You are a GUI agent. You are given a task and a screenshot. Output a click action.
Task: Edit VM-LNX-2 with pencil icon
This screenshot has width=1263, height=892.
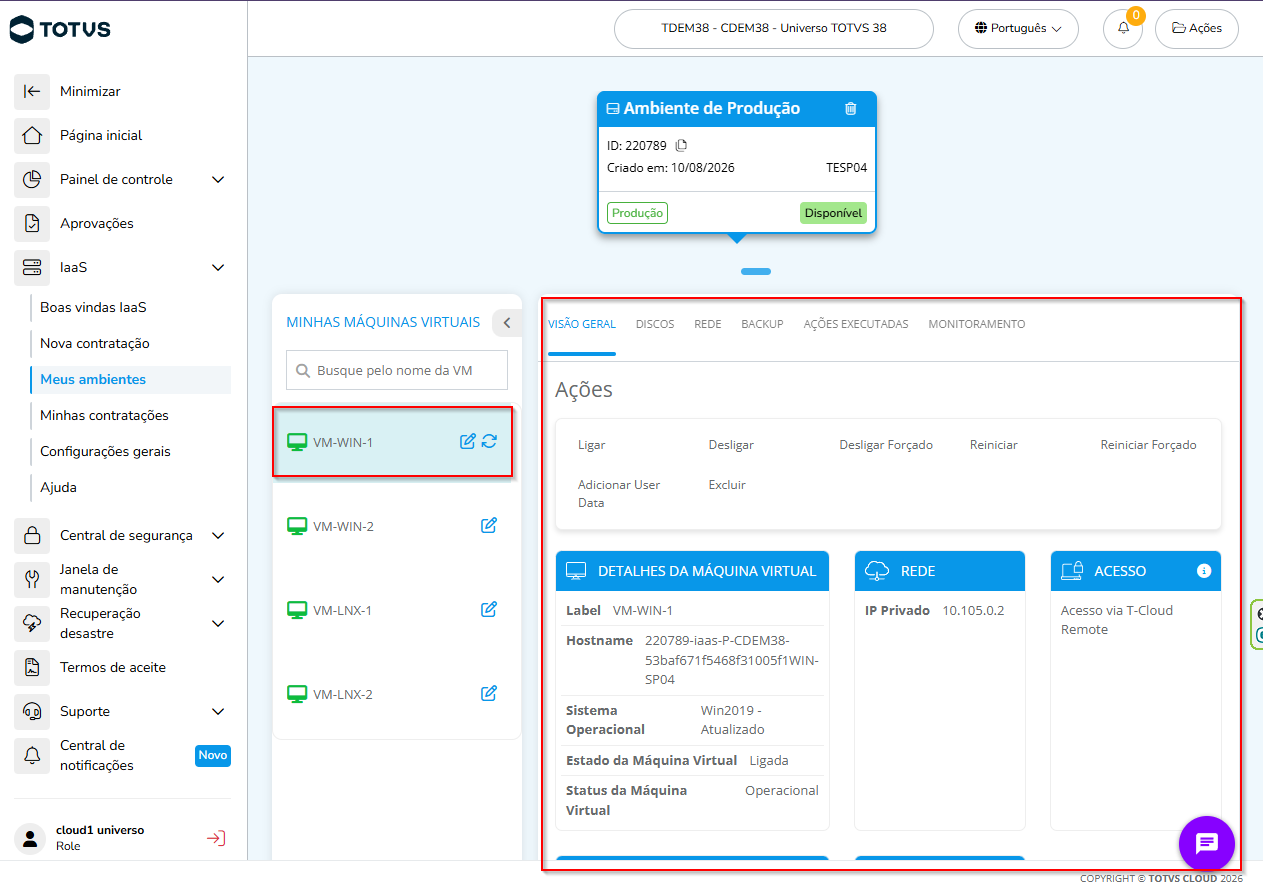click(489, 693)
